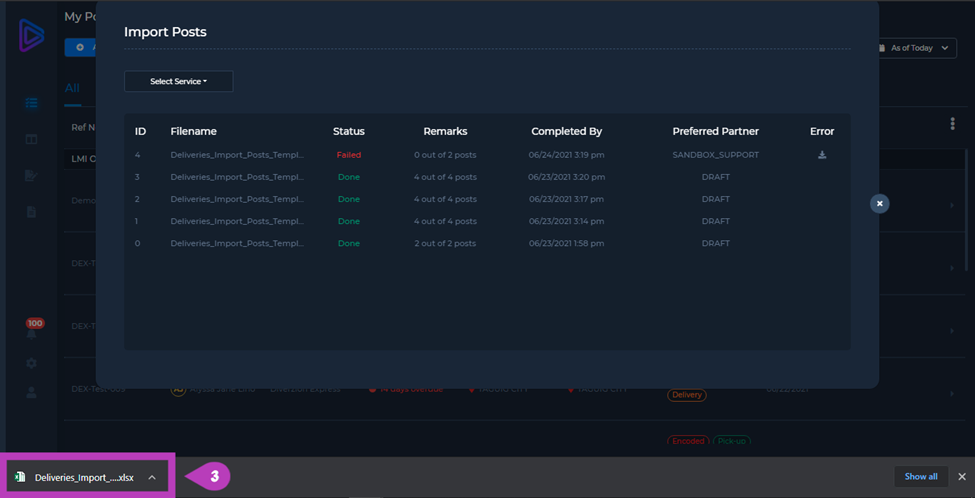Click the filename in import row 0

238,243
